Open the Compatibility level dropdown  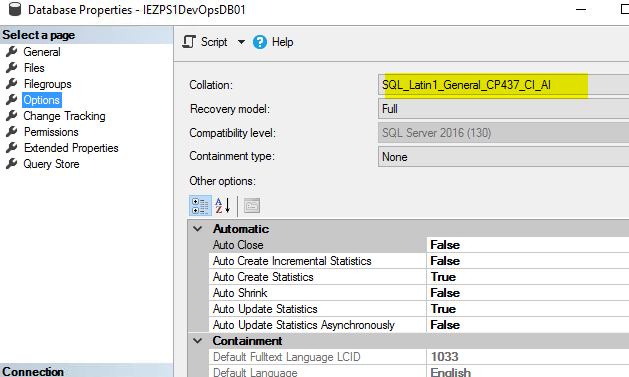click(x=503, y=133)
